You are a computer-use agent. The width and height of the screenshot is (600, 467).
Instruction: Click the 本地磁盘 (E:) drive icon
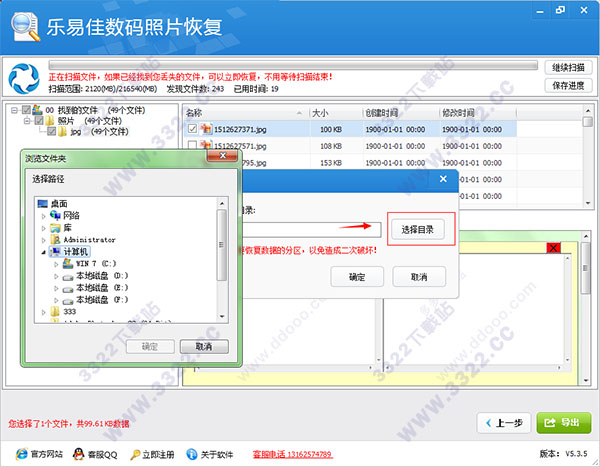[68, 288]
